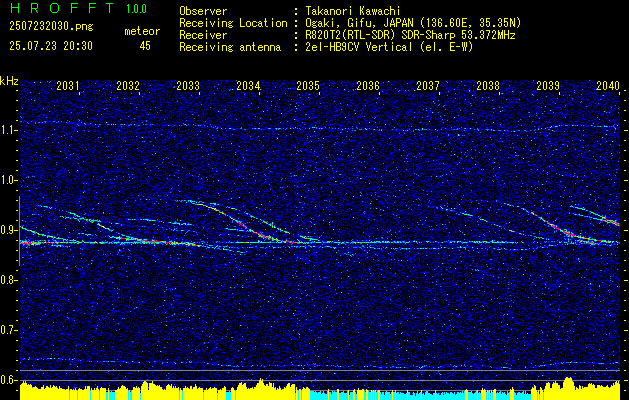
Task: Click the 2038 time marker
Action: click(488, 85)
